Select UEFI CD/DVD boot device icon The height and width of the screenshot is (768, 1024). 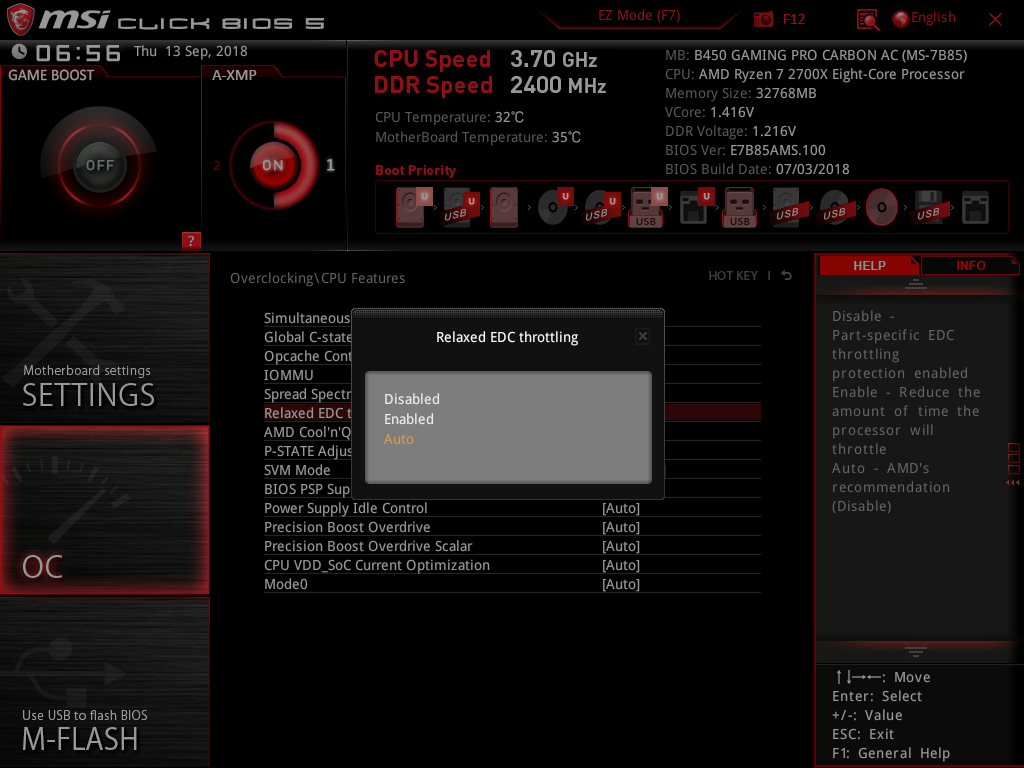pyautogui.click(x=556, y=207)
